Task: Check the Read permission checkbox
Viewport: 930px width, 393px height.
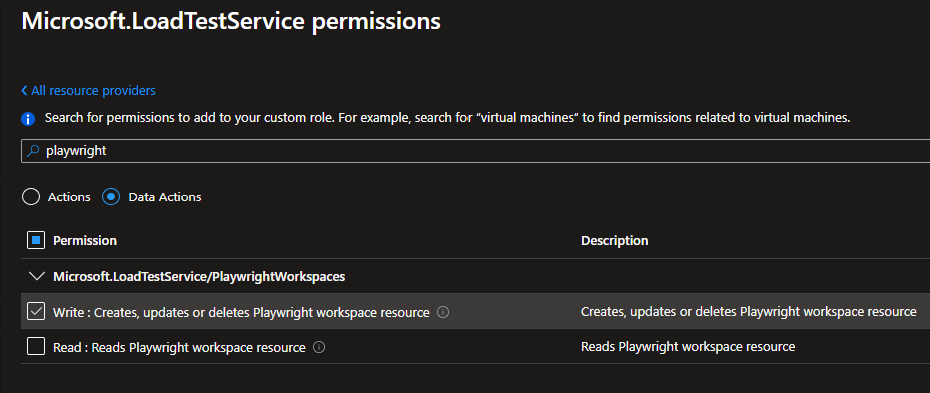Action: (36, 347)
